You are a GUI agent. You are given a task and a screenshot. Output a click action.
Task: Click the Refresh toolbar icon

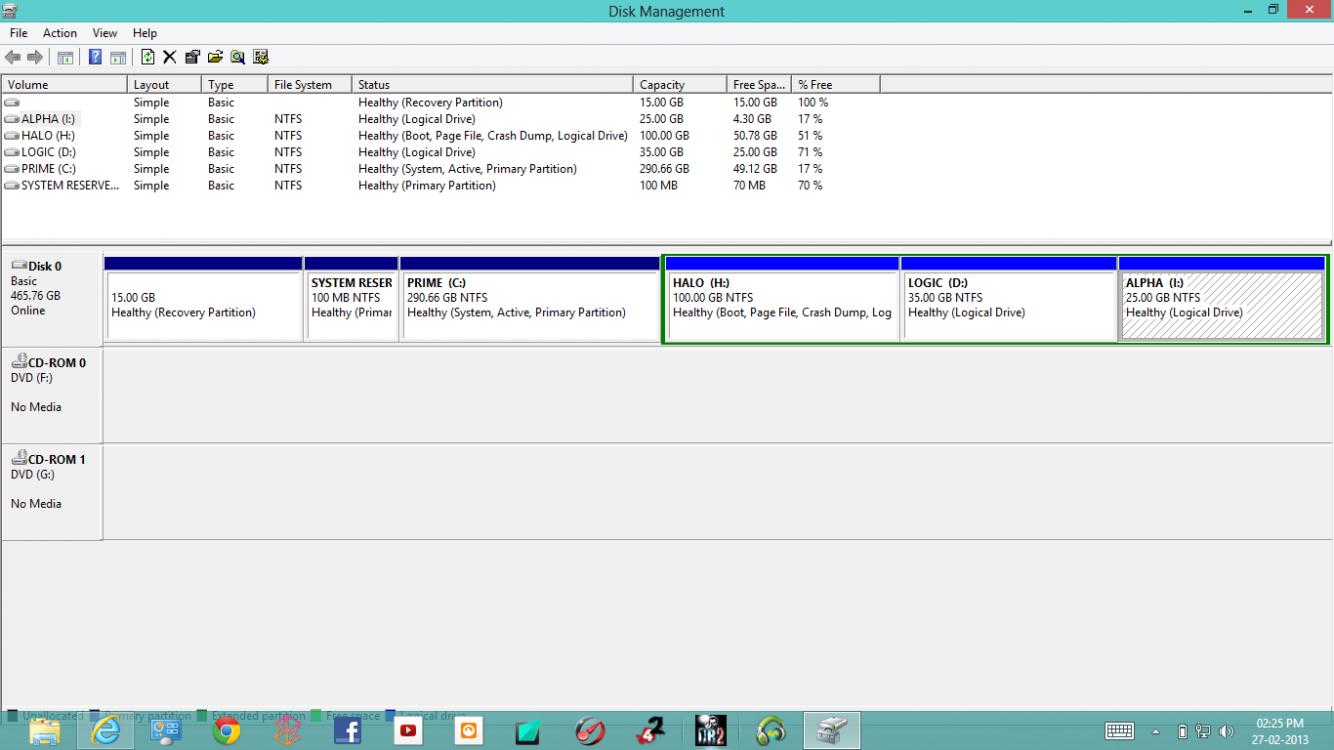point(148,57)
